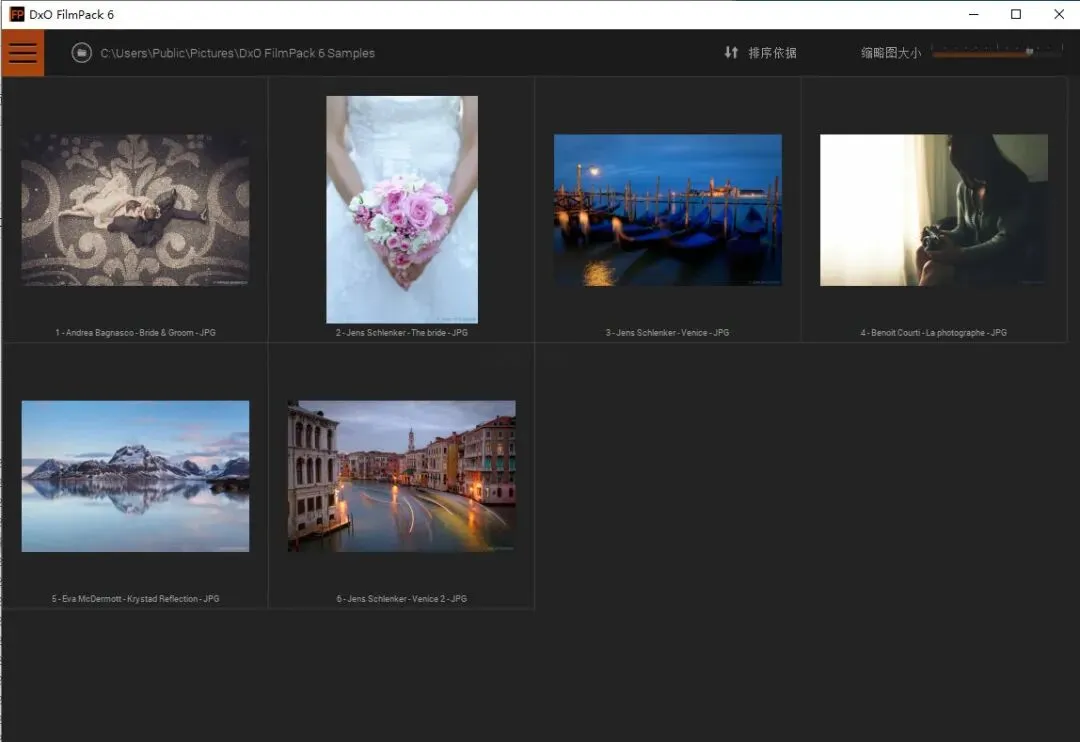Click the sort arrows icon
Image resolution: width=1080 pixels, height=742 pixels.
pyautogui.click(x=731, y=52)
